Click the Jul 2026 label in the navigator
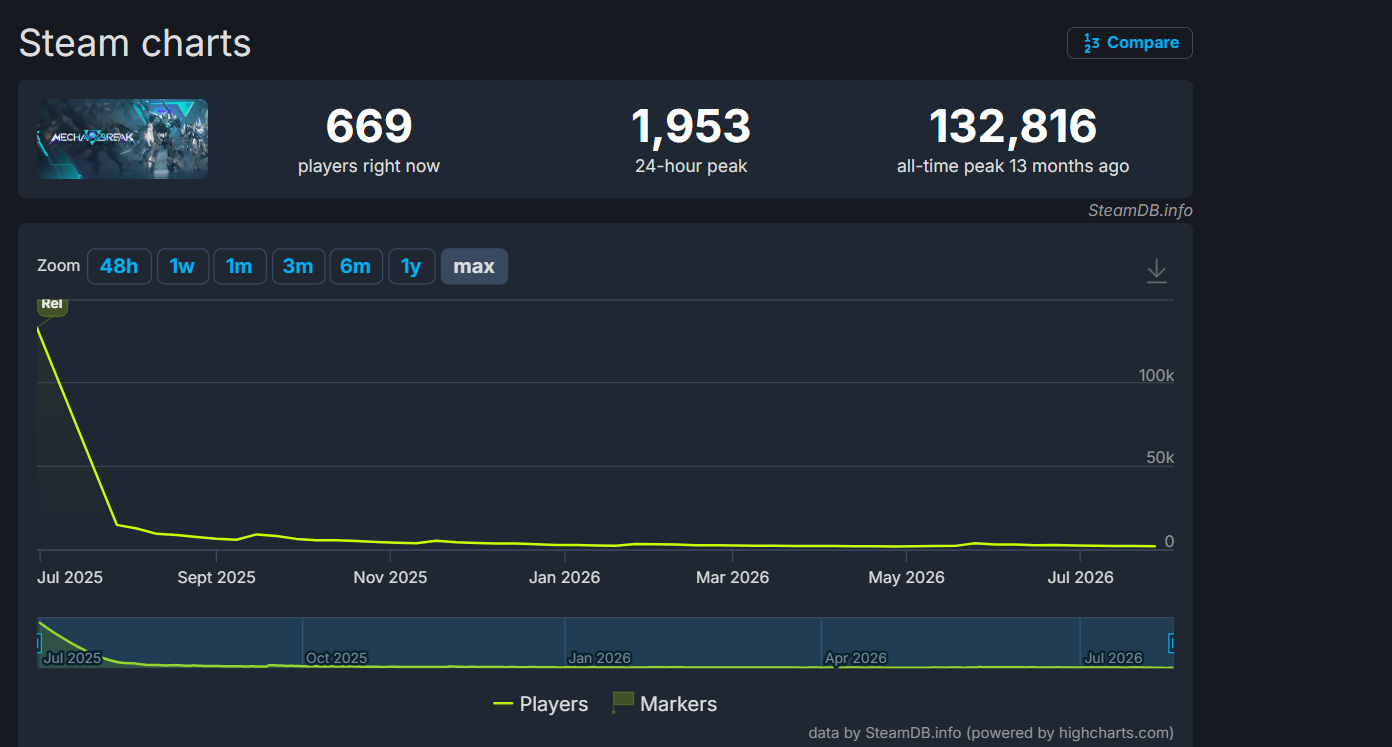 pyautogui.click(x=1113, y=658)
